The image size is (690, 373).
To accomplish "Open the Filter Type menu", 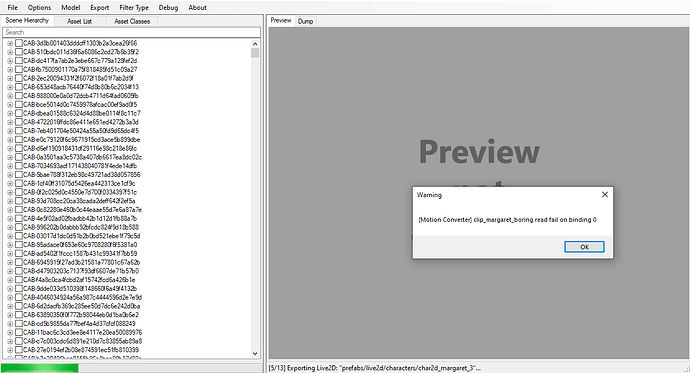I will (x=134, y=7).
